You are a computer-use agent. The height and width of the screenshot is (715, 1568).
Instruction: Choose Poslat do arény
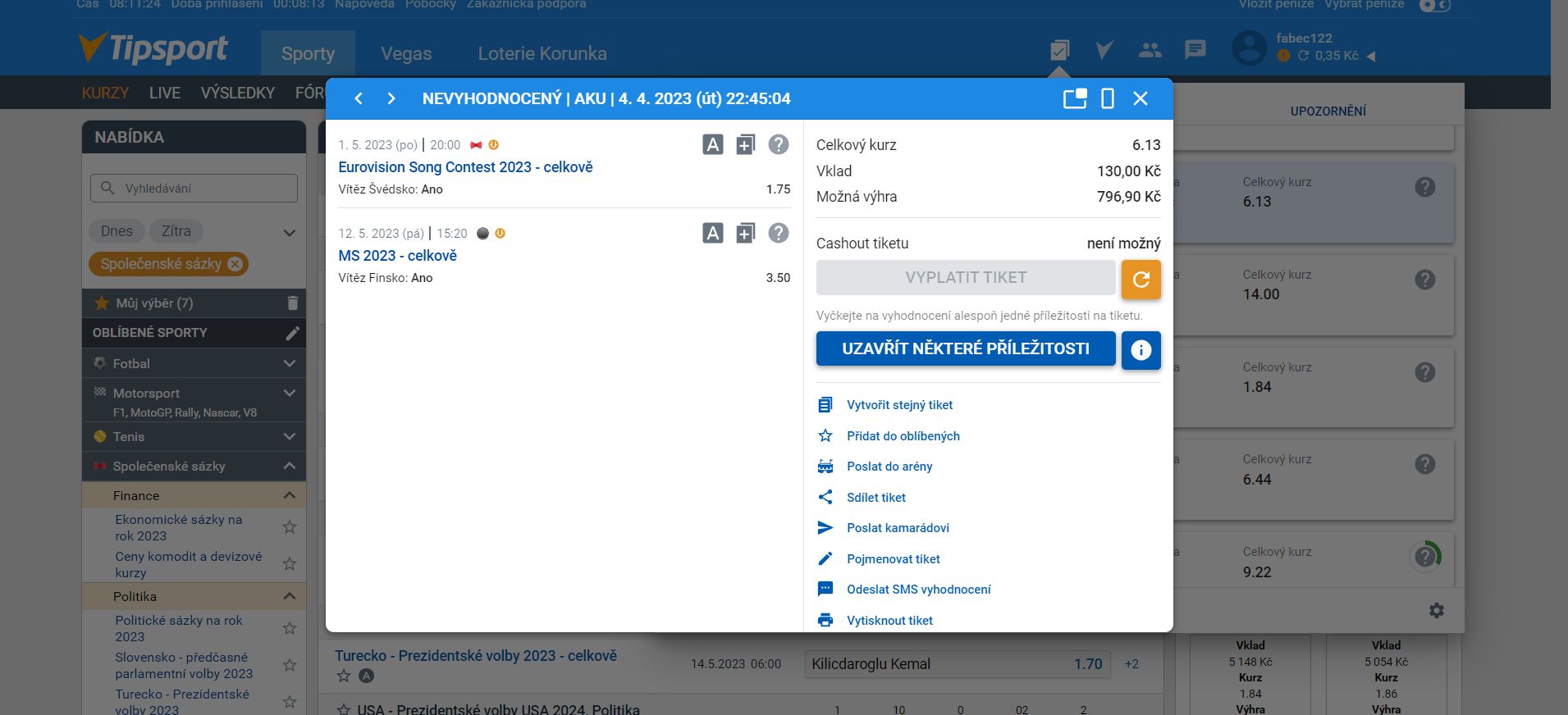point(889,467)
